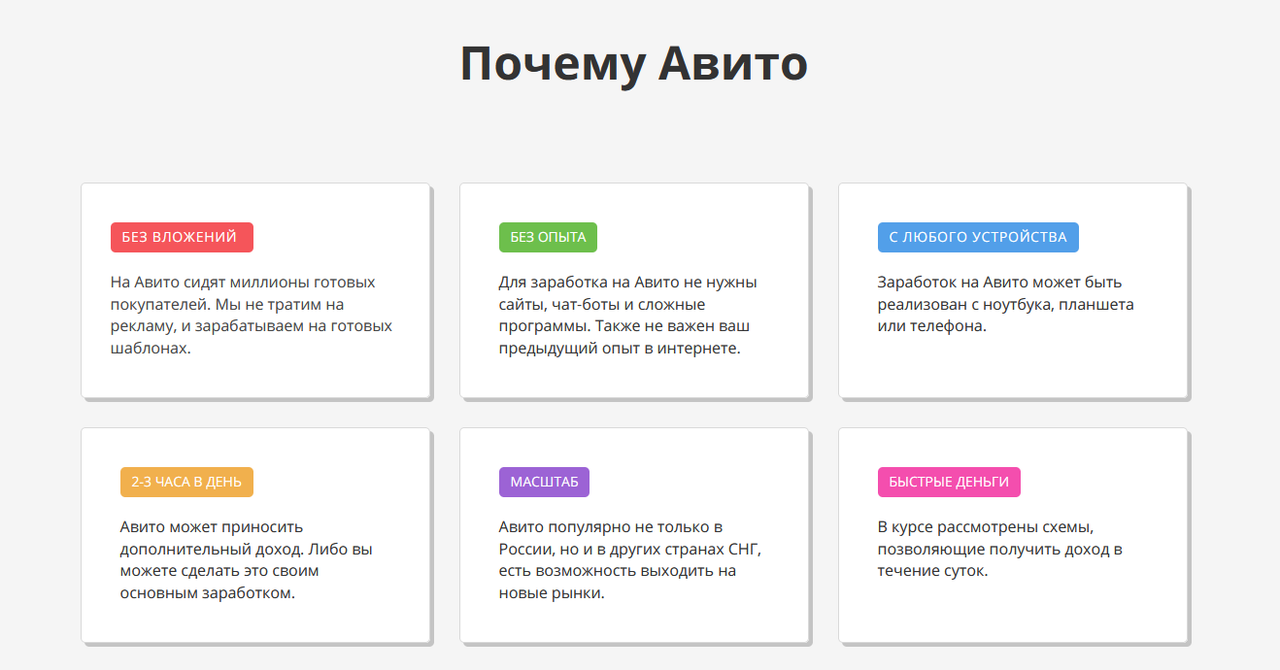Click 'Авито популярно не только в' line
The image size is (1280, 670).
point(610,527)
